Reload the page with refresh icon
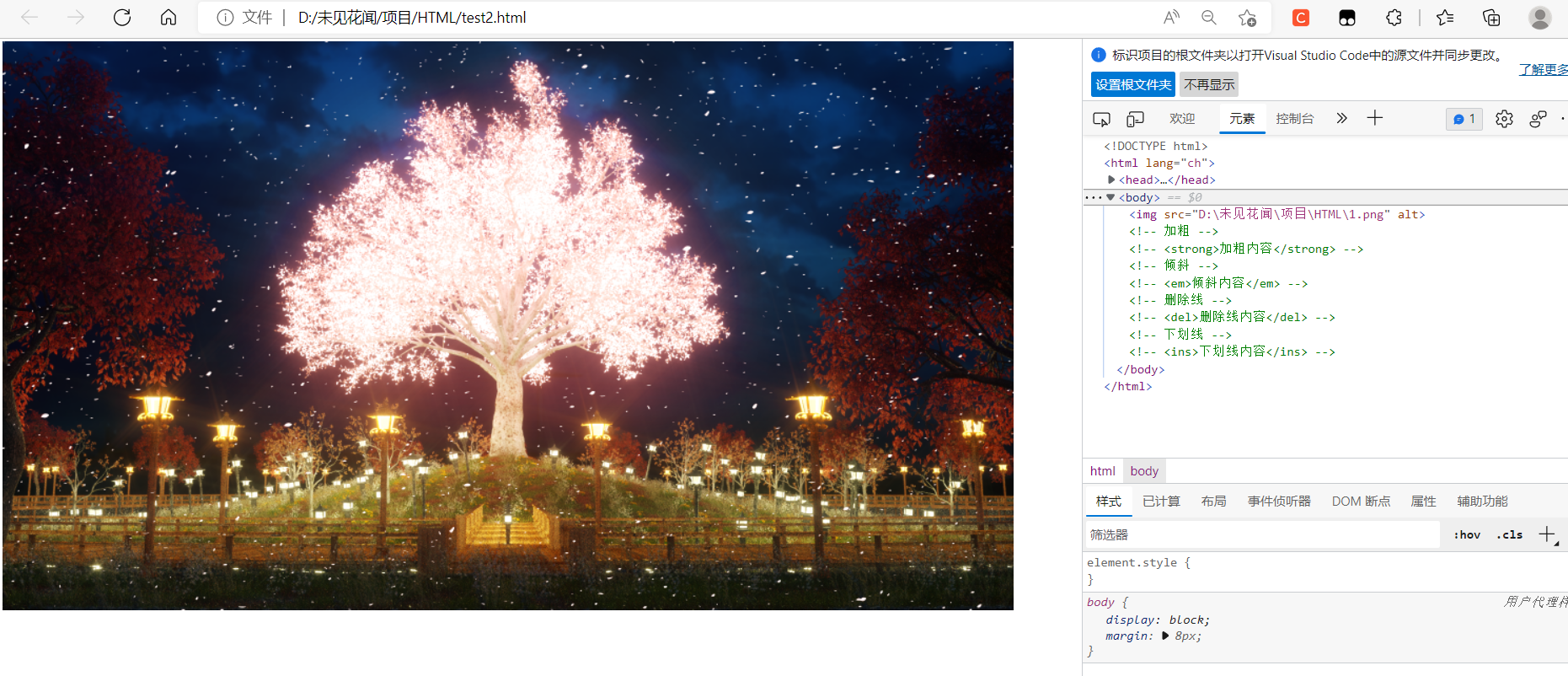Image resolution: width=1568 pixels, height=676 pixels. (x=122, y=17)
